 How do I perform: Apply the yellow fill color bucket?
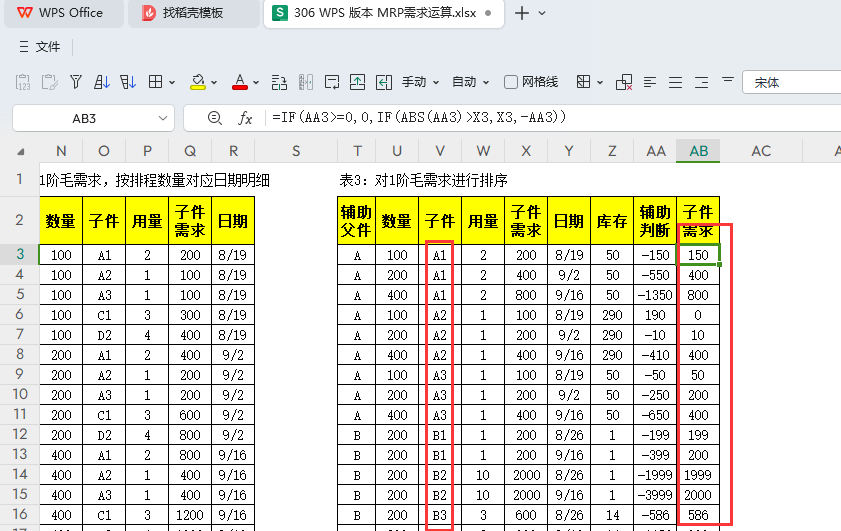[198, 82]
